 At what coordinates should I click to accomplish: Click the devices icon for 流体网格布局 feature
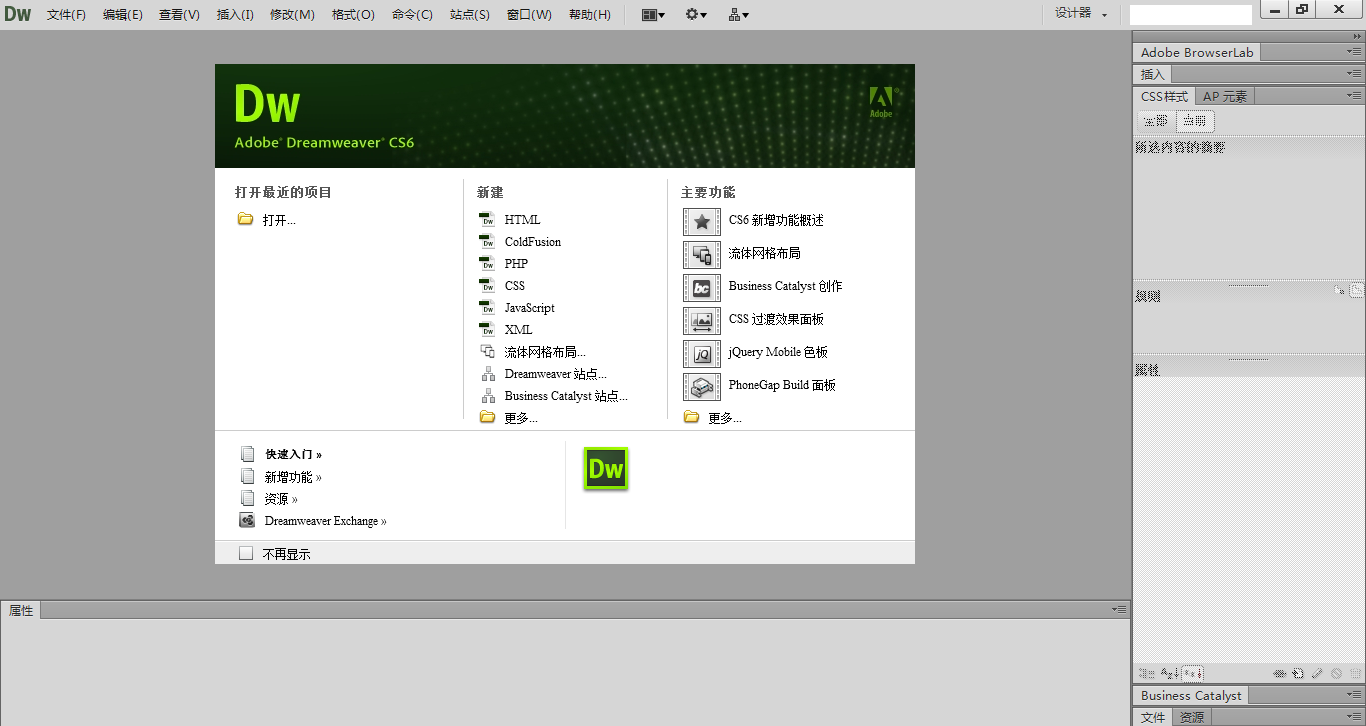tap(702, 255)
